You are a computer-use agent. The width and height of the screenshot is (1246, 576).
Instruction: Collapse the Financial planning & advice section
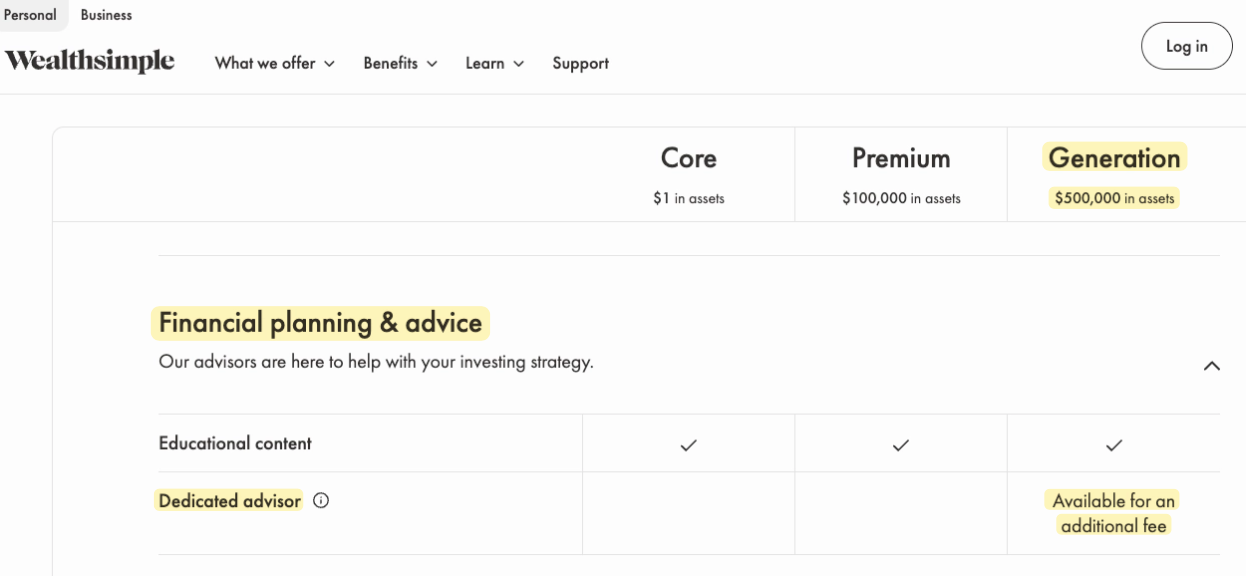pyautogui.click(x=1211, y=366)
